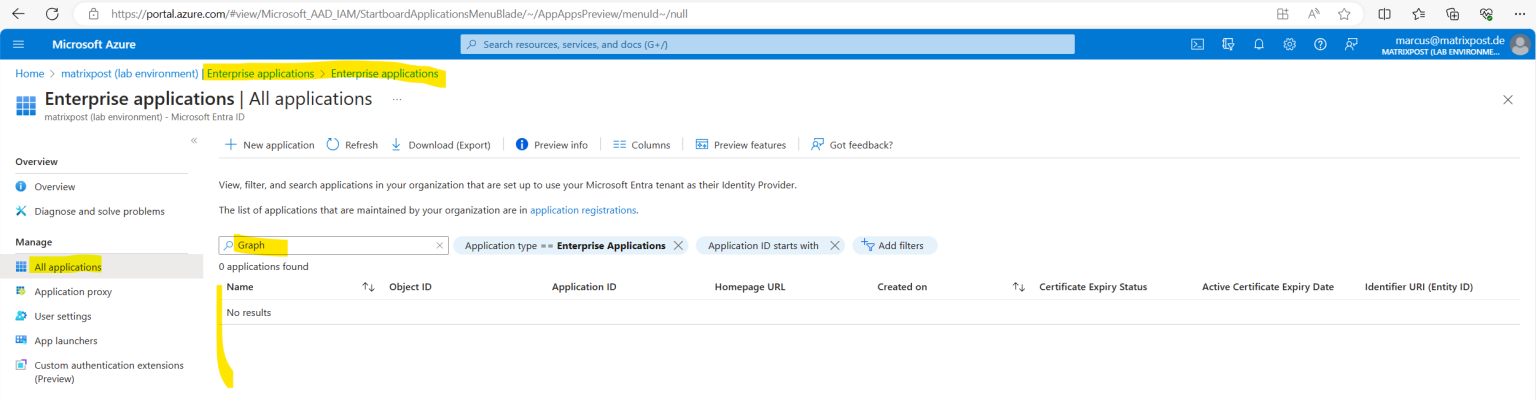Click the site info lock icon

93,14
